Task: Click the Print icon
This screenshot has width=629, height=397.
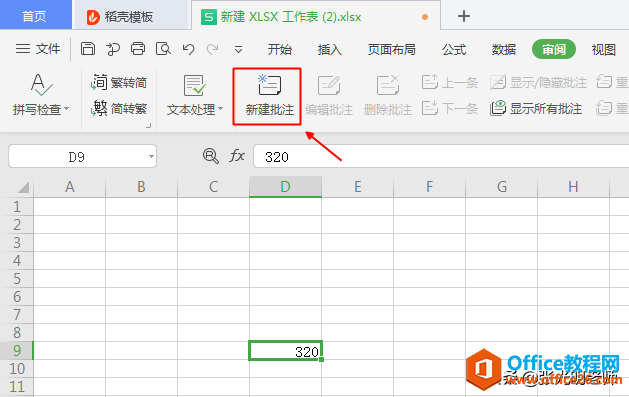Action: point(138,49)
